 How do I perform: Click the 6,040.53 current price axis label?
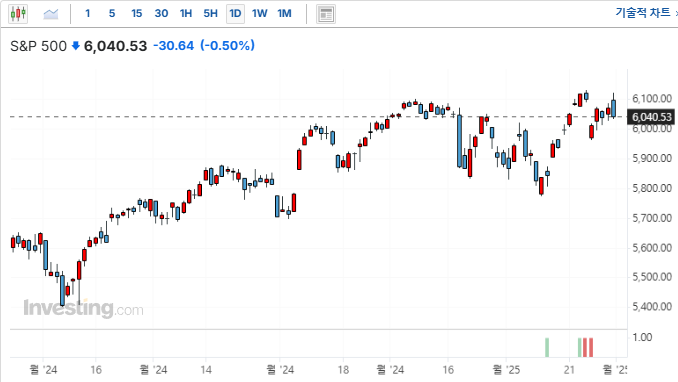click(652, 117)
